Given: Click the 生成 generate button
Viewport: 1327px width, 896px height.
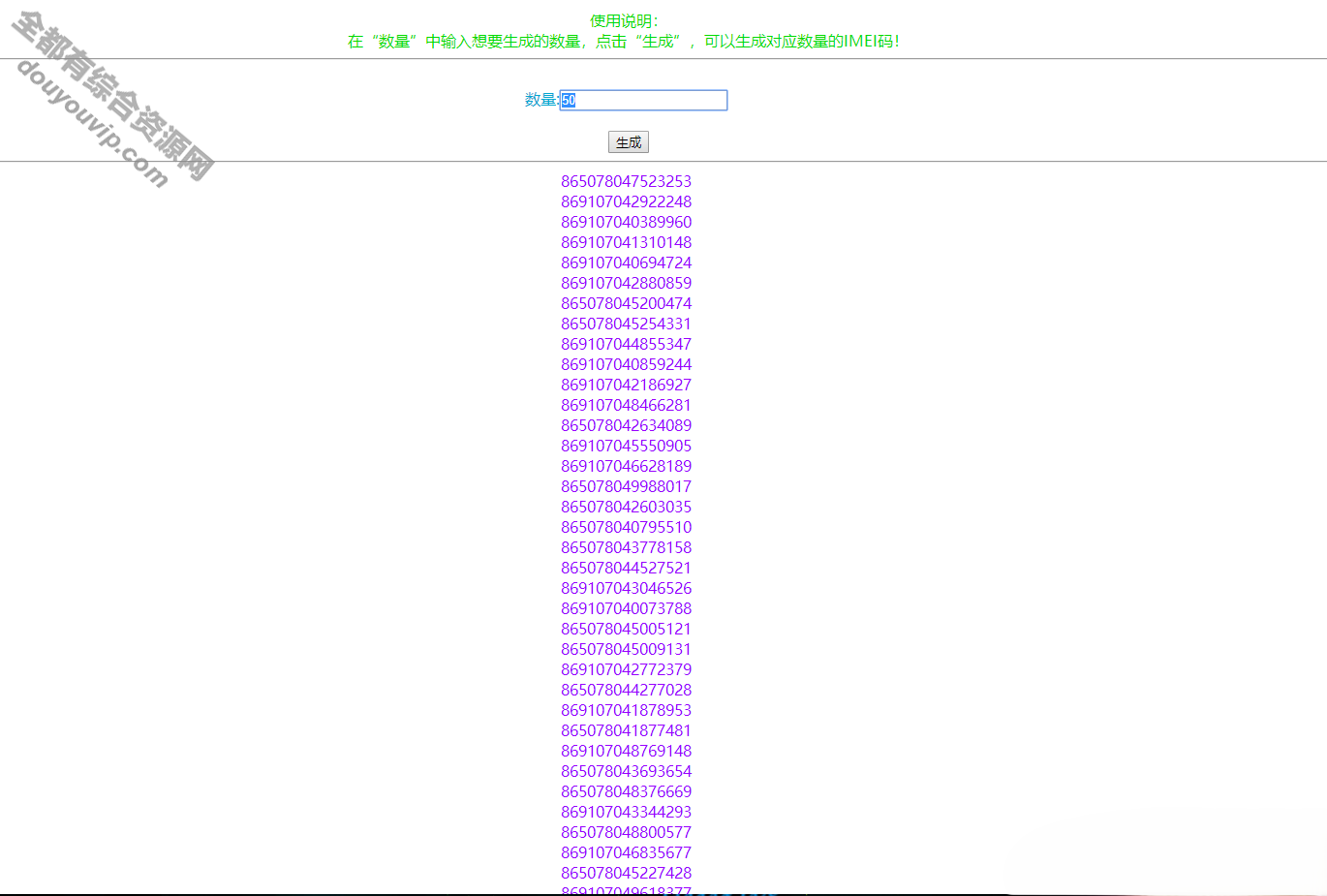Looking at the screenshot, I should [x=629, y=142].
